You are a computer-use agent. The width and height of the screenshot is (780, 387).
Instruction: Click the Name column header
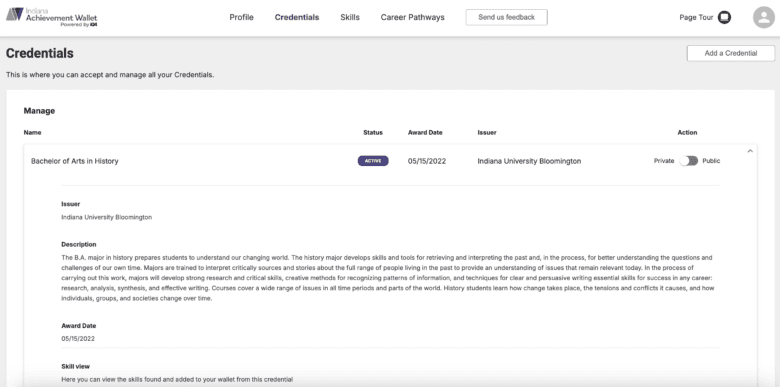[32, 133]
